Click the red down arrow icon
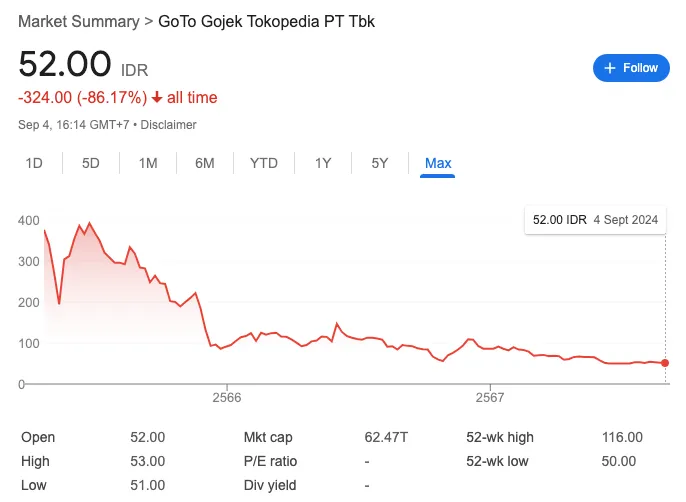Screen dimensions: 686x502 coord(157,98)
